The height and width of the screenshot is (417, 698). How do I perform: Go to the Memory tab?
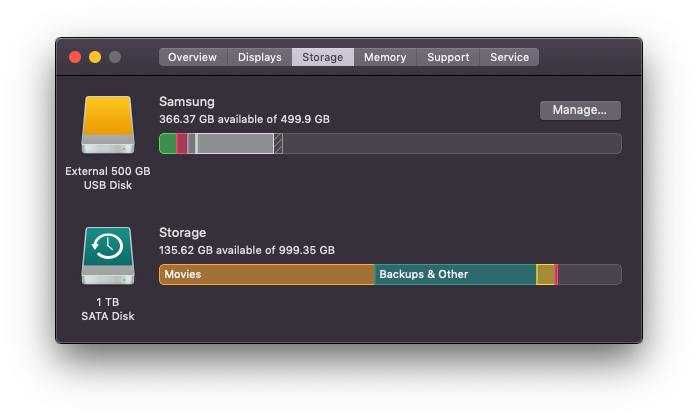point(385,57)
